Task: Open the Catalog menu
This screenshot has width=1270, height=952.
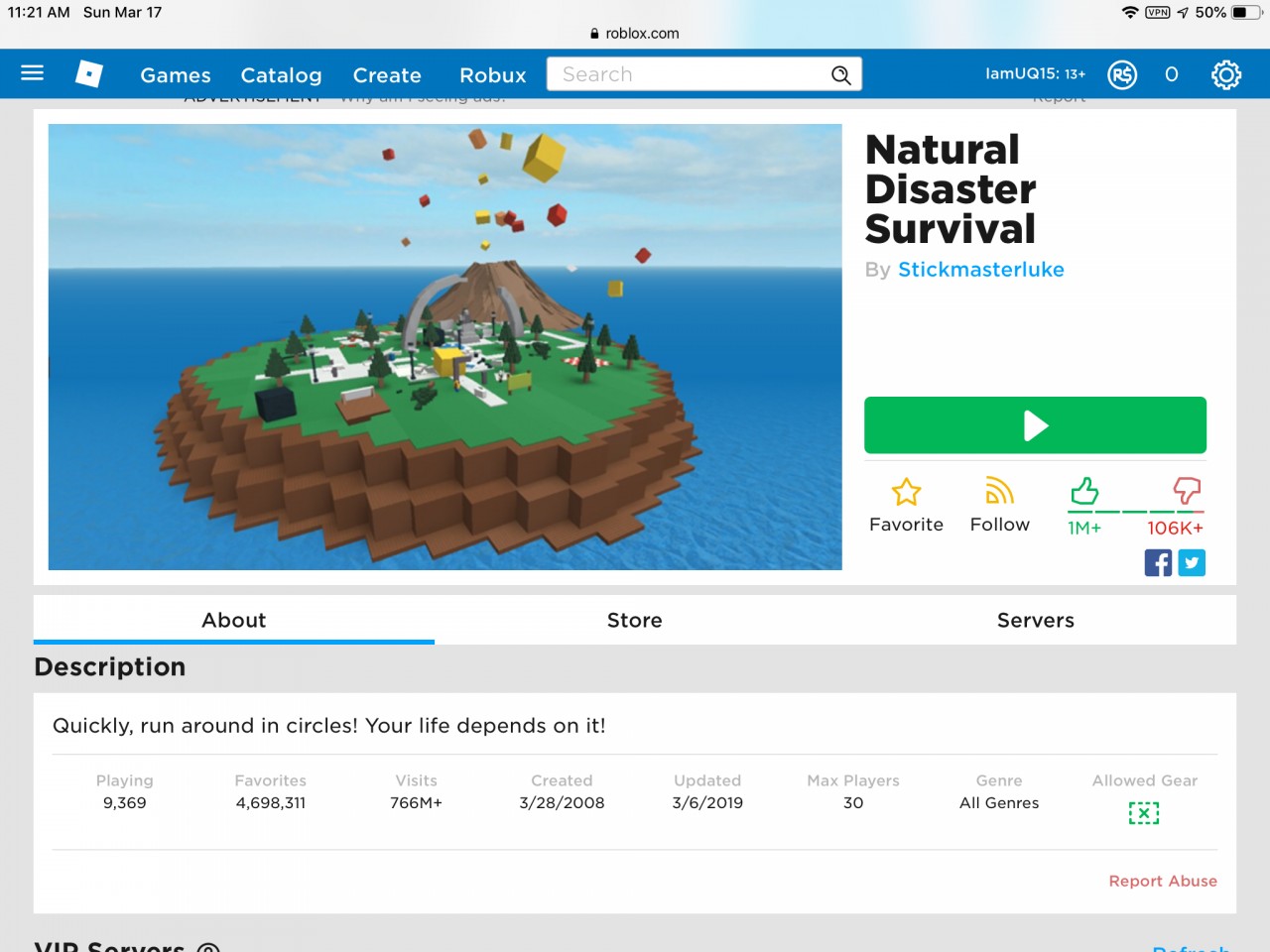Action: click(x=281, y=75)
